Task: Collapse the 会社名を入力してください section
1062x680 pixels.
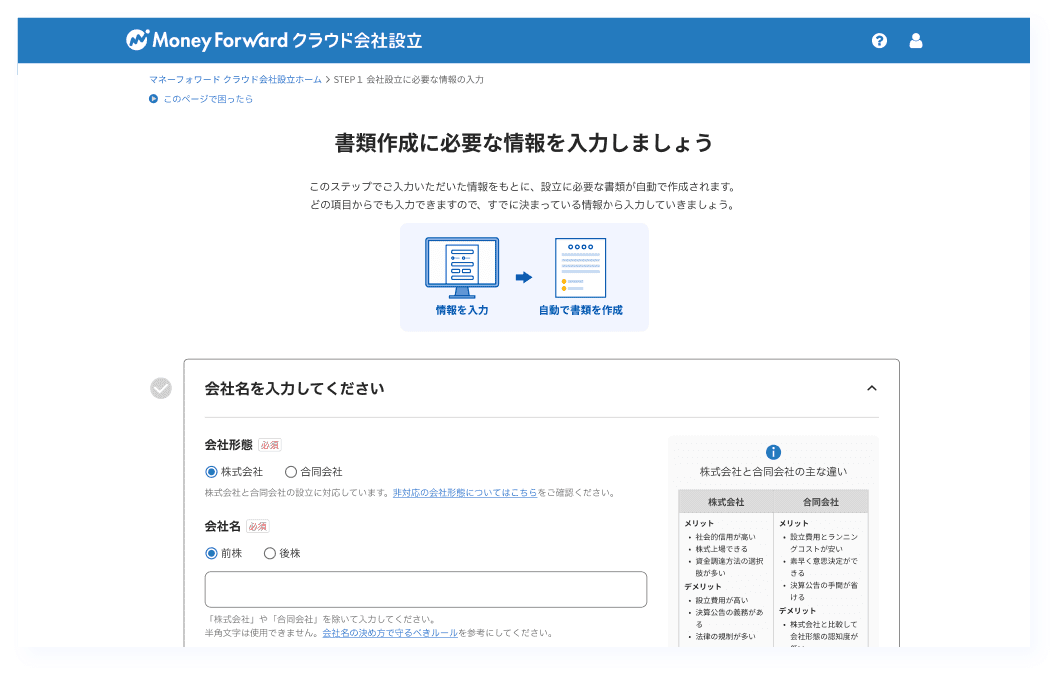Action: point(872,388)
